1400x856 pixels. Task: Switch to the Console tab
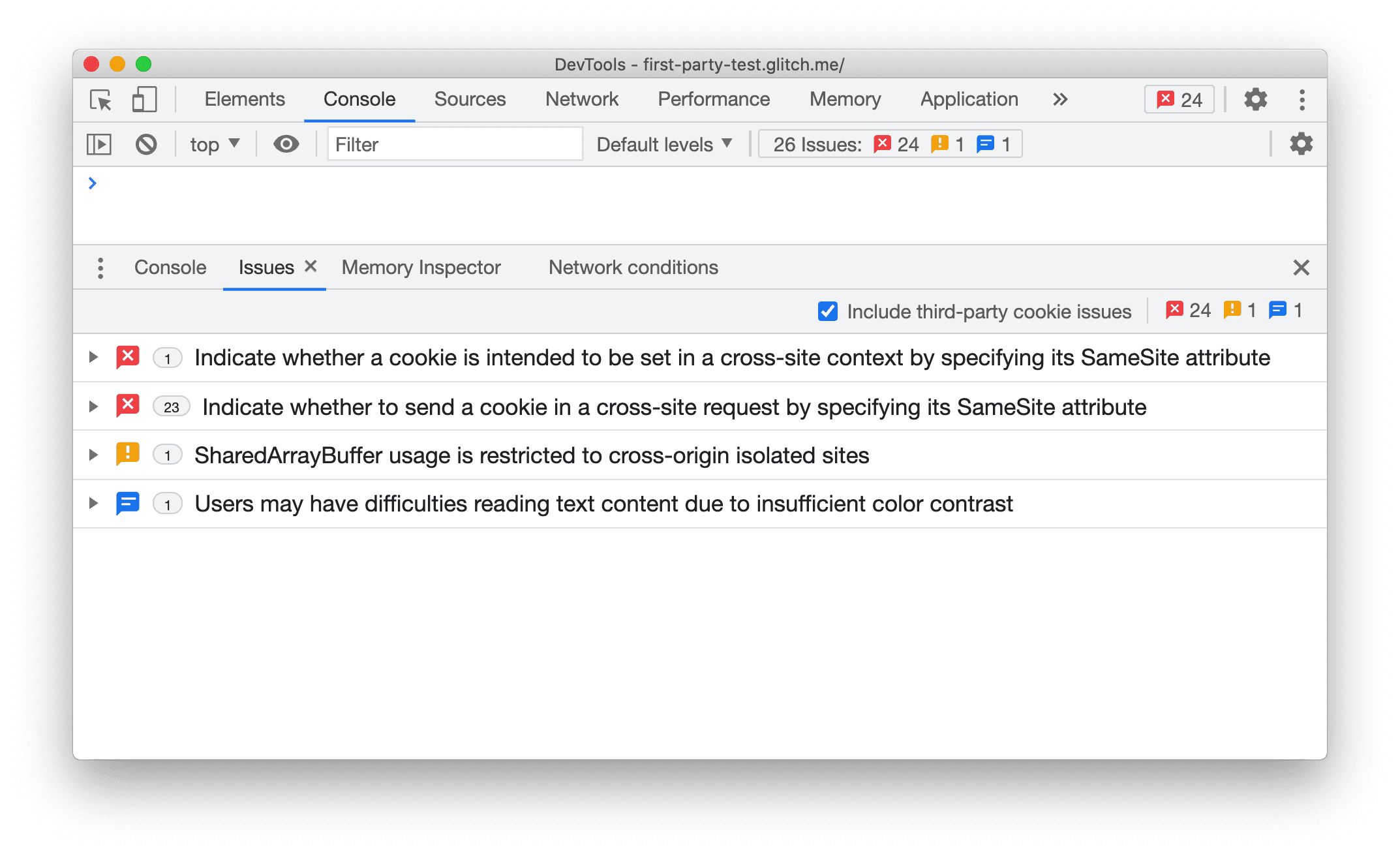click(x=172, y=266)
